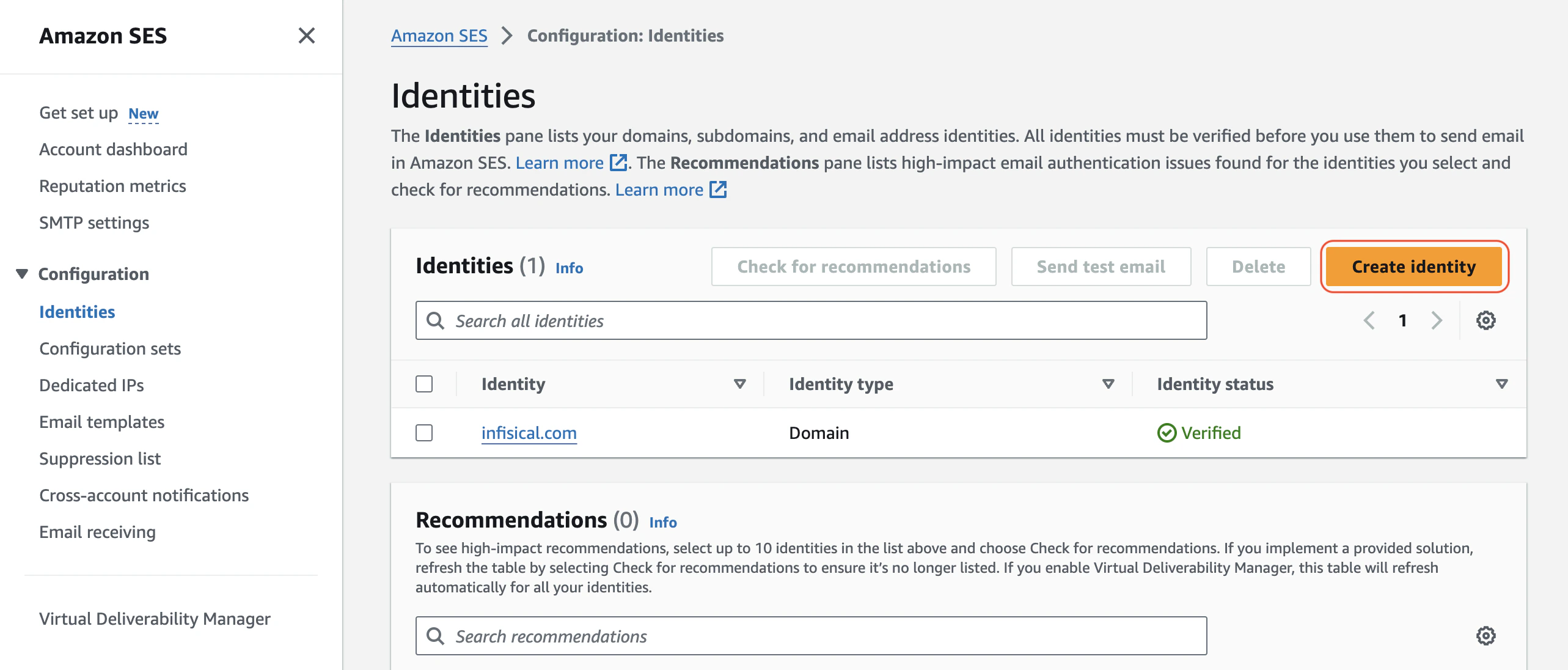1568x670 pixels.
Task: Select the checkbox for infisical.com
Action: [x=424, y=433]
